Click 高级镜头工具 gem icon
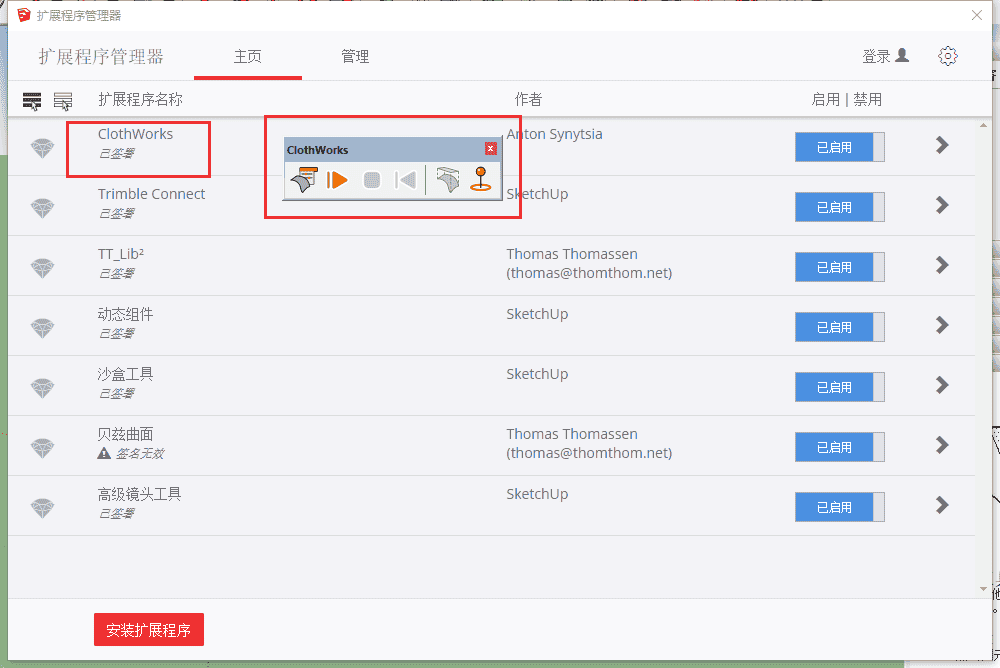1000x668 pixels. (x=43, y=508)
